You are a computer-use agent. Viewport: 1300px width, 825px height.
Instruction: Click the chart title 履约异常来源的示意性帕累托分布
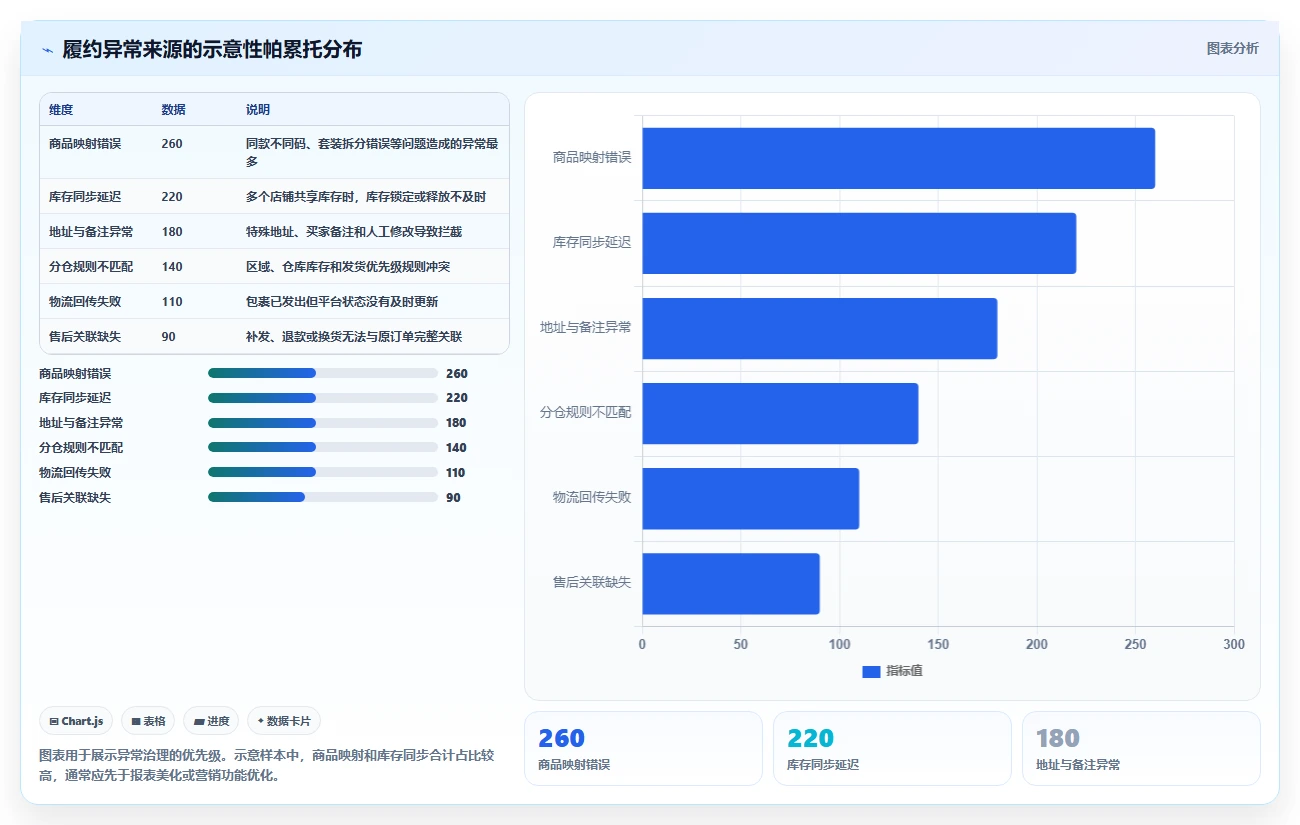[212, 49]
